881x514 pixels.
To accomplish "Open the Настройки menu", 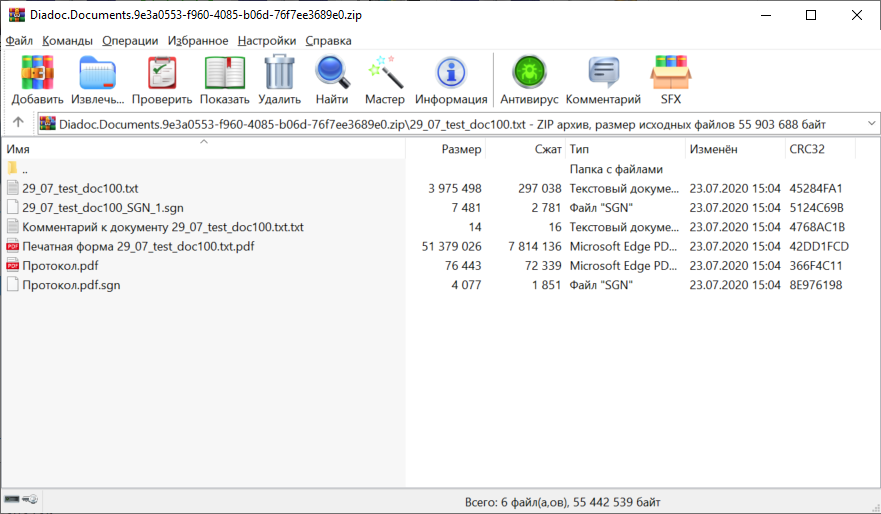I will point(267,40).
